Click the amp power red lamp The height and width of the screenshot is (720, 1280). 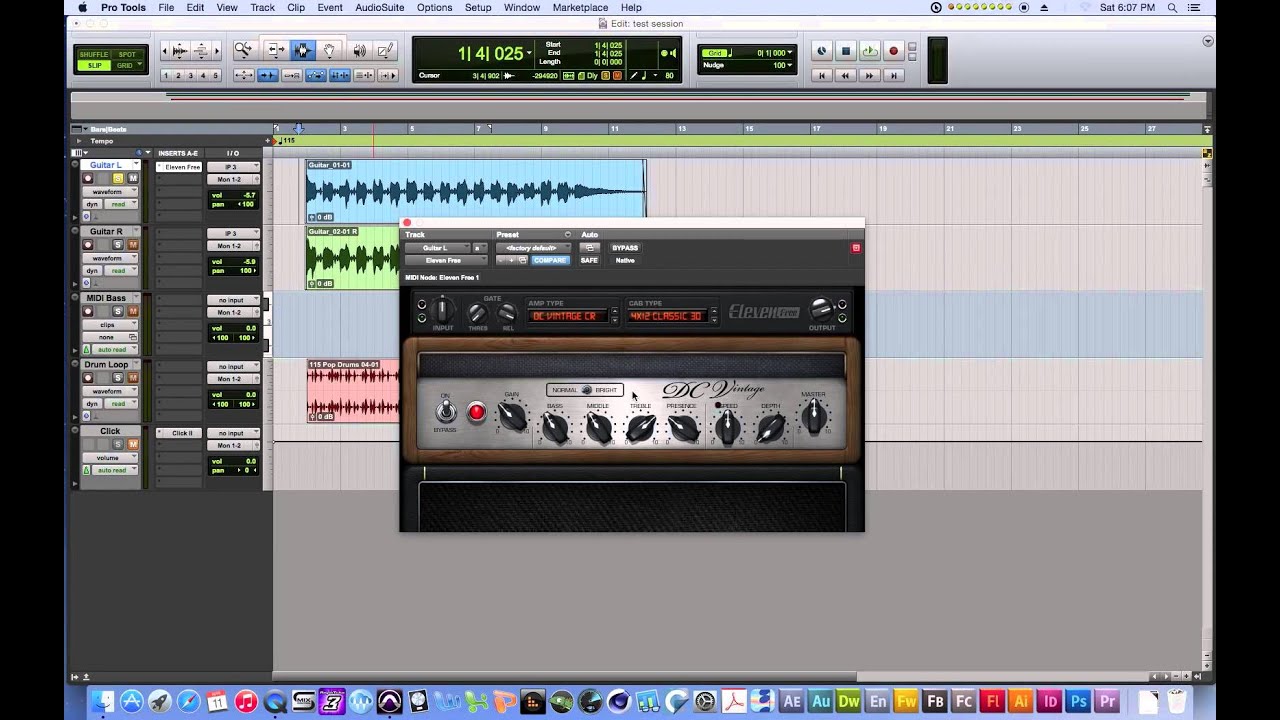pos(477,412)
